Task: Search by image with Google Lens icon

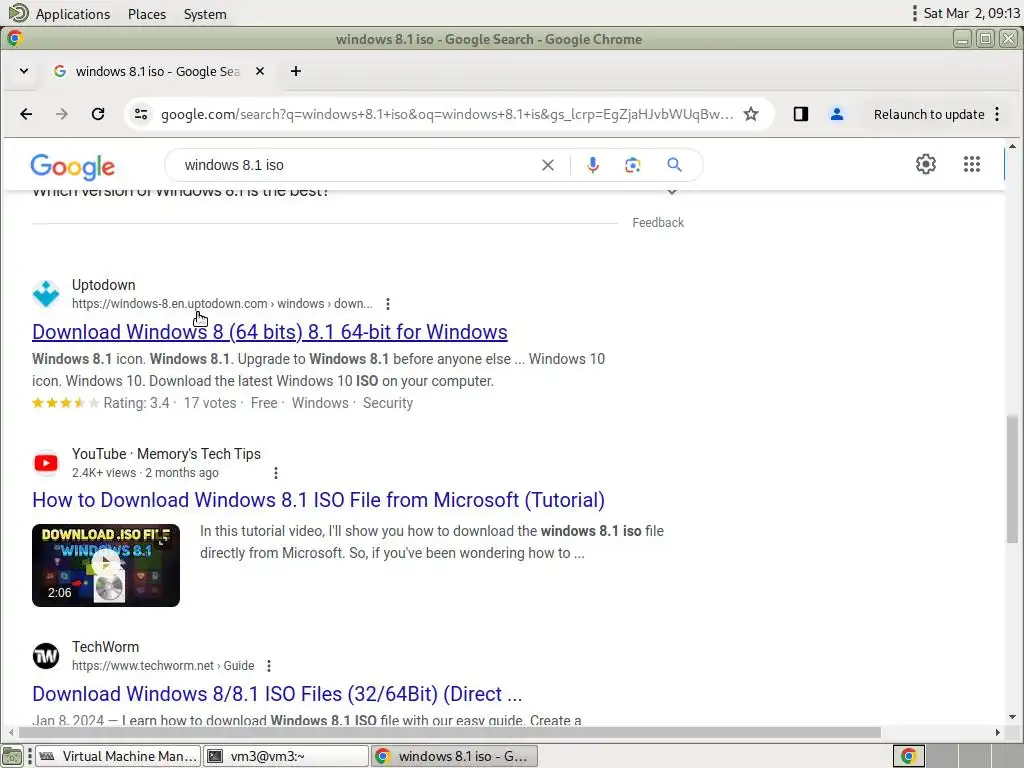Action: [x=632, y=165]
